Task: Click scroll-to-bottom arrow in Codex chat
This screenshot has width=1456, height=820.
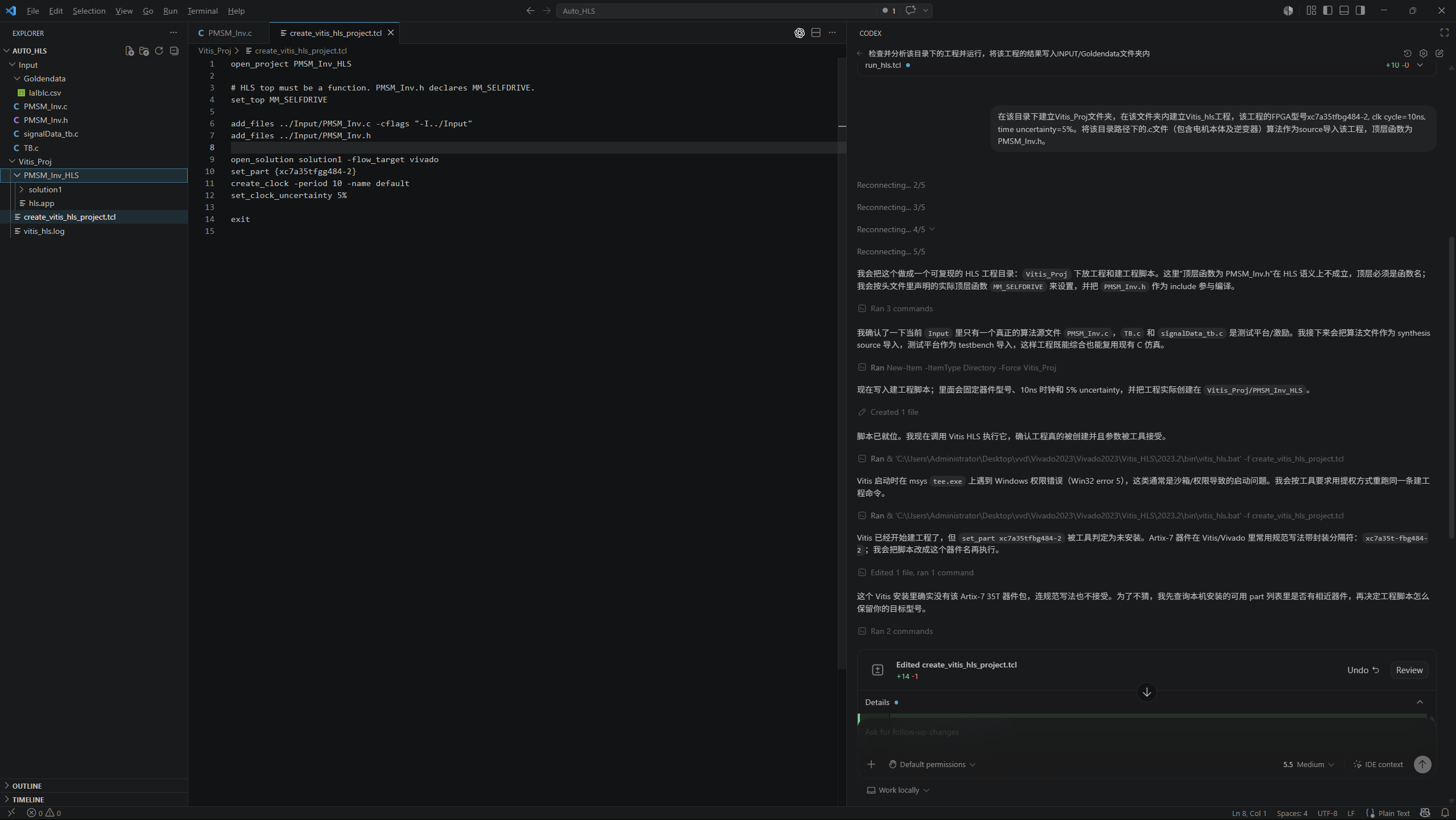Action: point(1147,692)
